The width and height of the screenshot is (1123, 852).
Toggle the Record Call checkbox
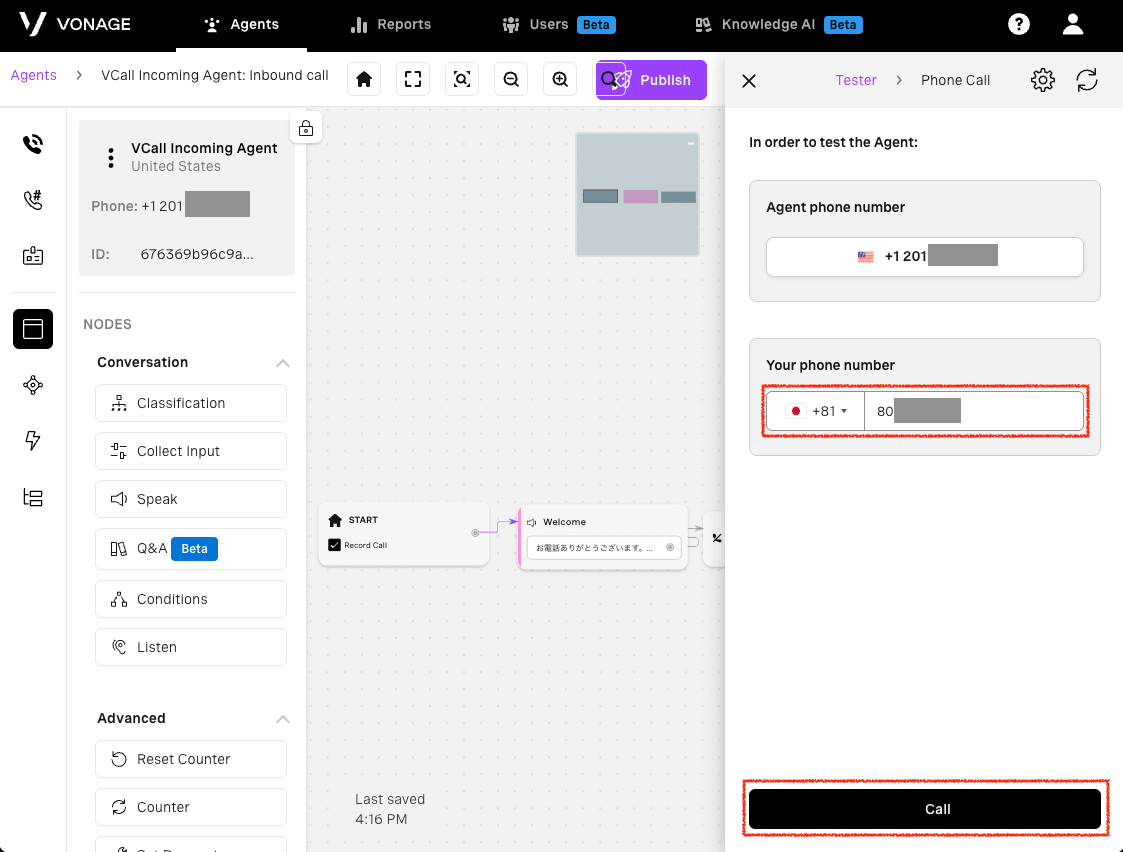334,545
